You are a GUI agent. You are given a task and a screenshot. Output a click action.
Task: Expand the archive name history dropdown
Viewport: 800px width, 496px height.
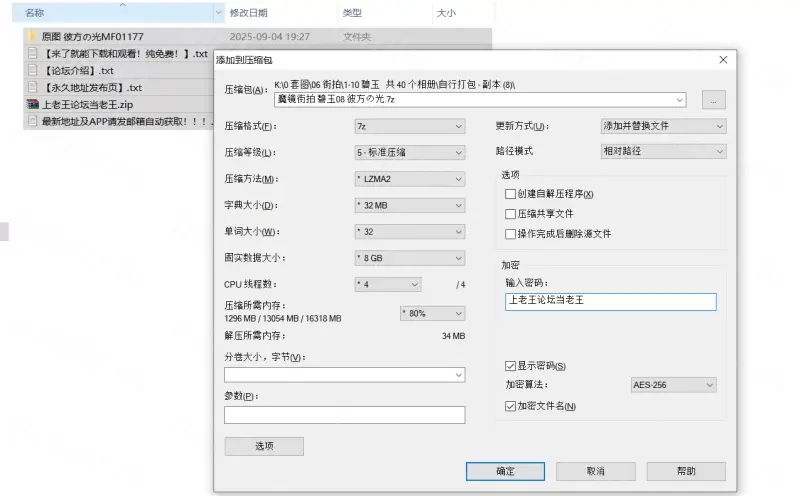pos(679,100)
